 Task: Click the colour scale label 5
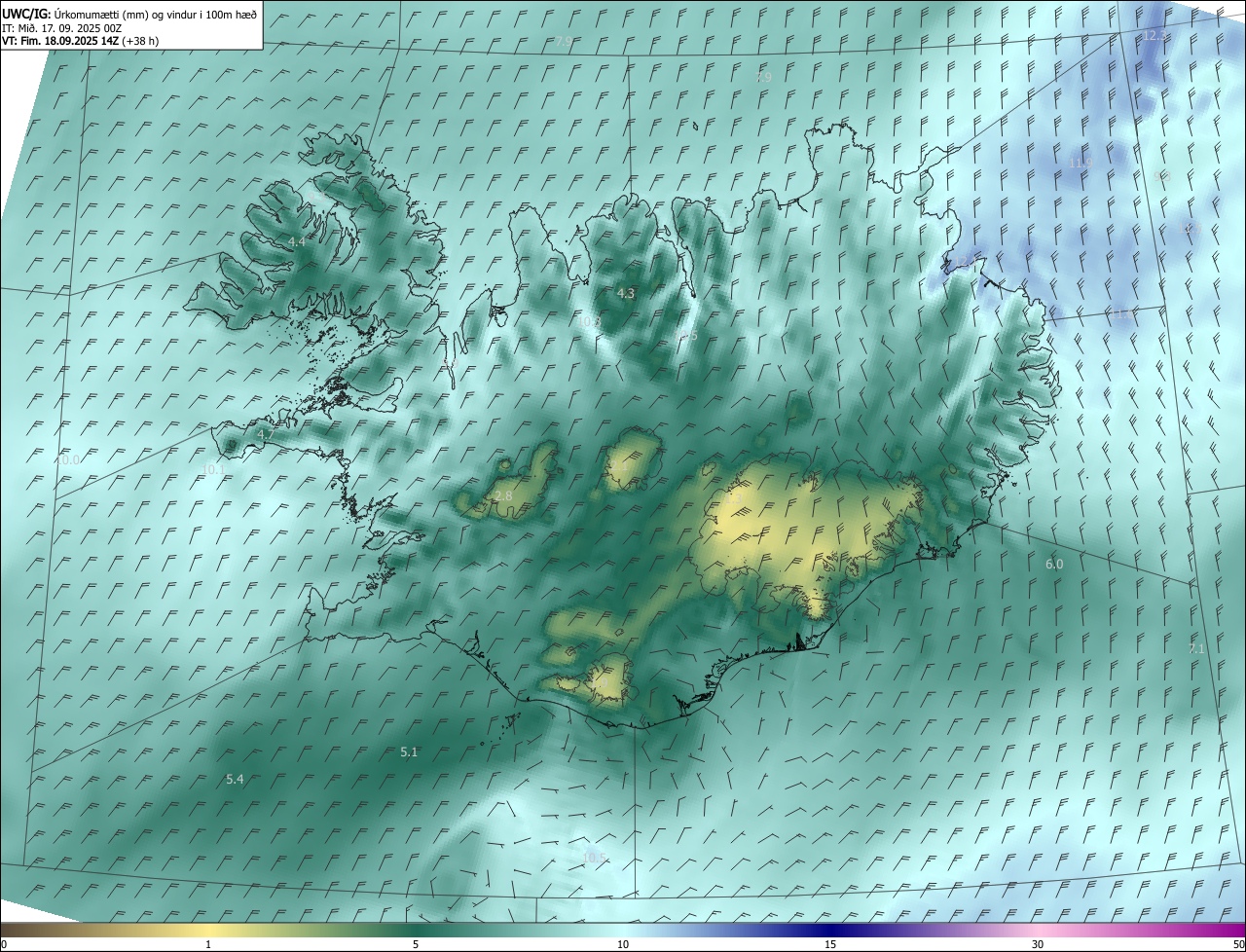click(x=416, y=944)
